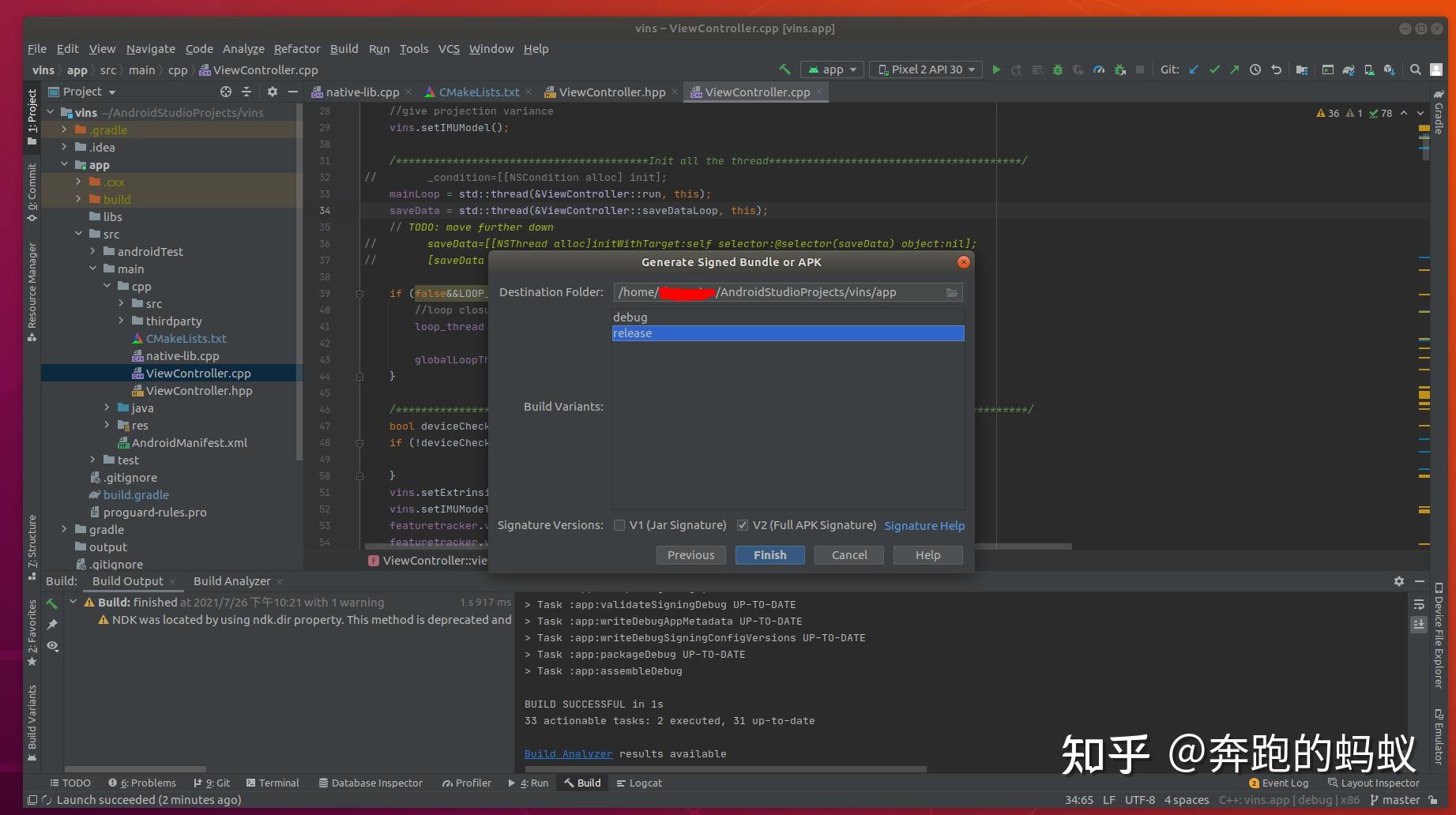Click Git Commit green checkmark icon
Image resolution: width=1456 pixels, height=815 pixels.
(1214, 69)
